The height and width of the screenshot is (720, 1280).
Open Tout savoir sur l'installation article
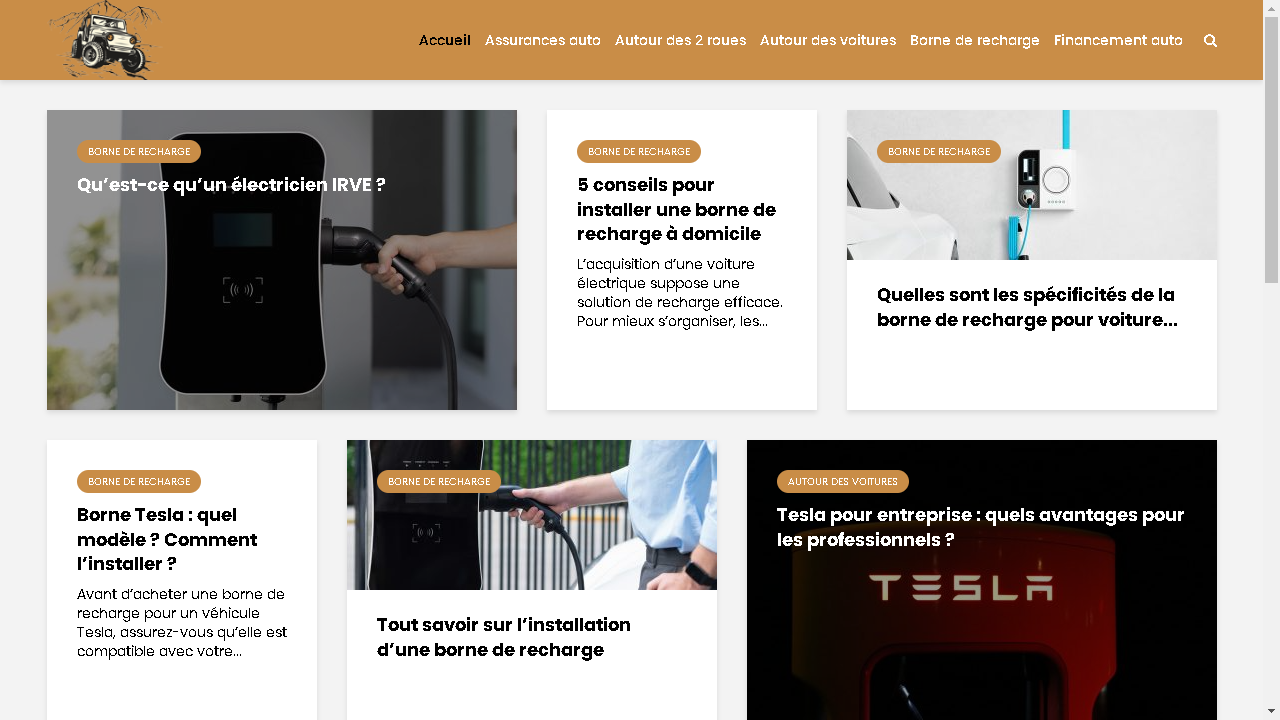[x=504, y=637]
